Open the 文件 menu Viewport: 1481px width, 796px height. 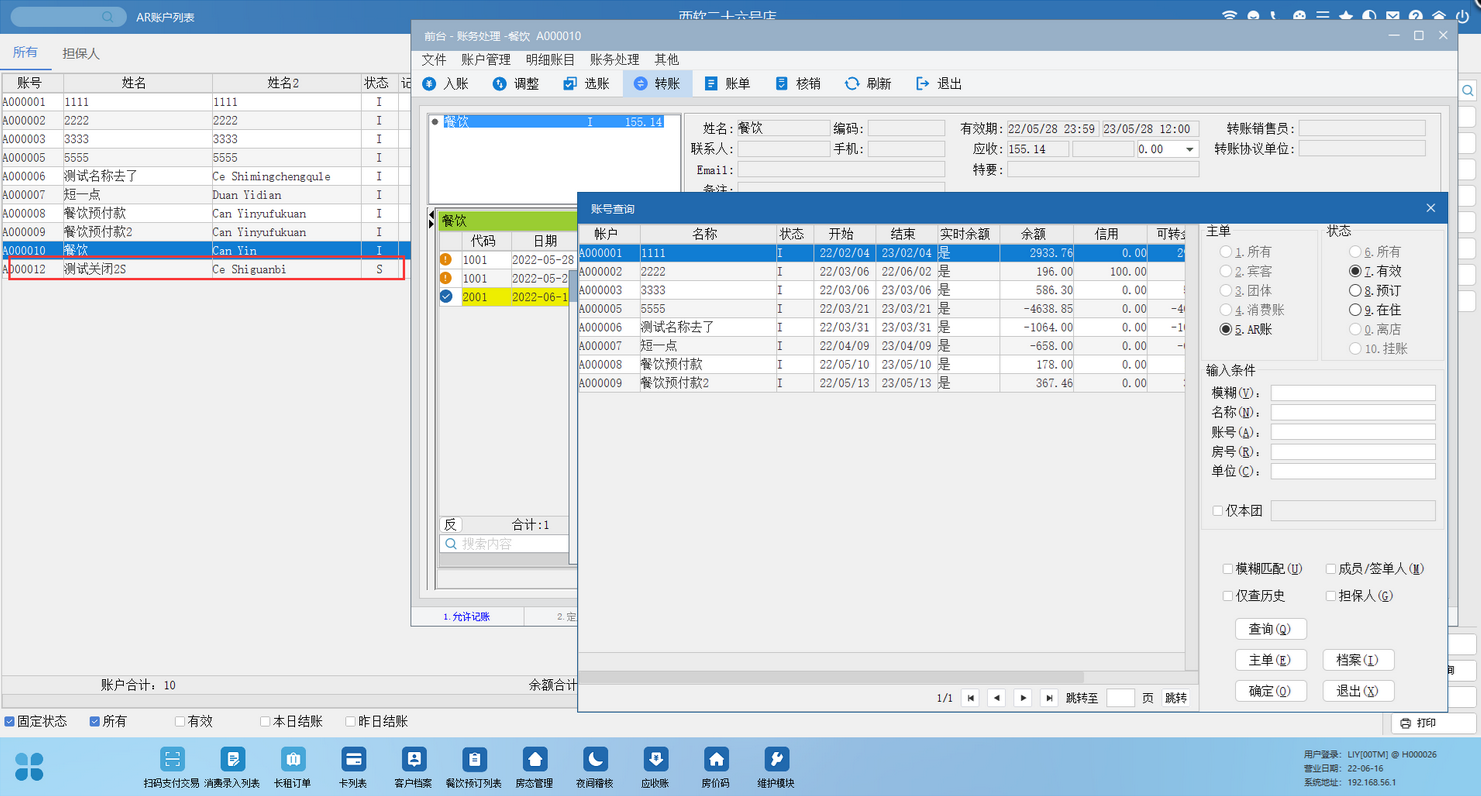coord(434,59)
